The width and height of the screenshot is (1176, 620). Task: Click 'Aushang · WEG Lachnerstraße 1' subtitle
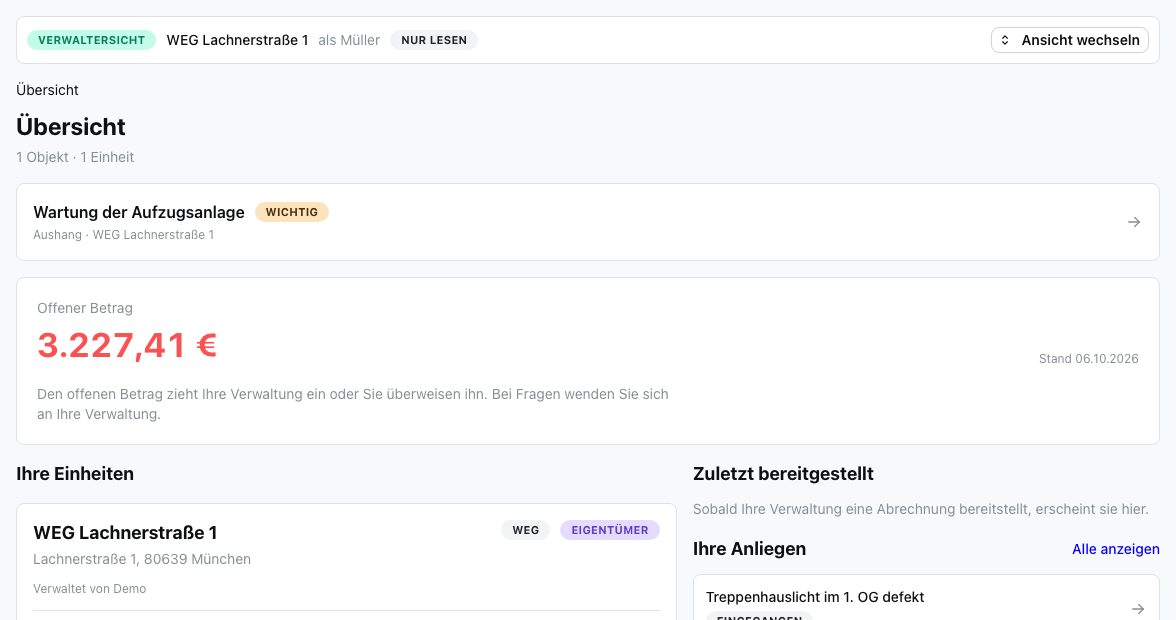[x=124, y=235]
